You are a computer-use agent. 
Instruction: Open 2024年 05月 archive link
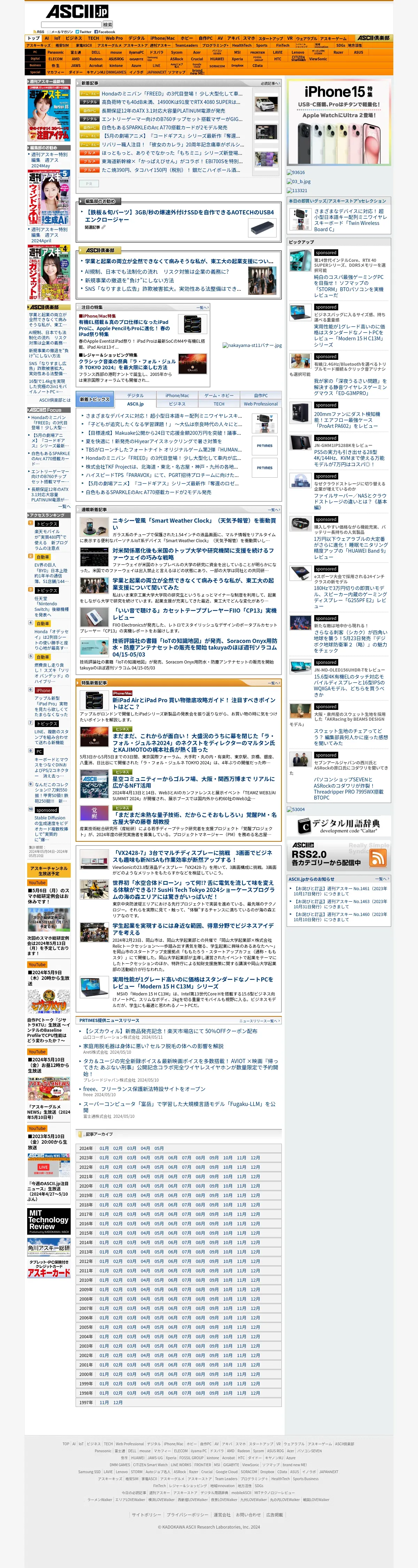pos(159,1149)
